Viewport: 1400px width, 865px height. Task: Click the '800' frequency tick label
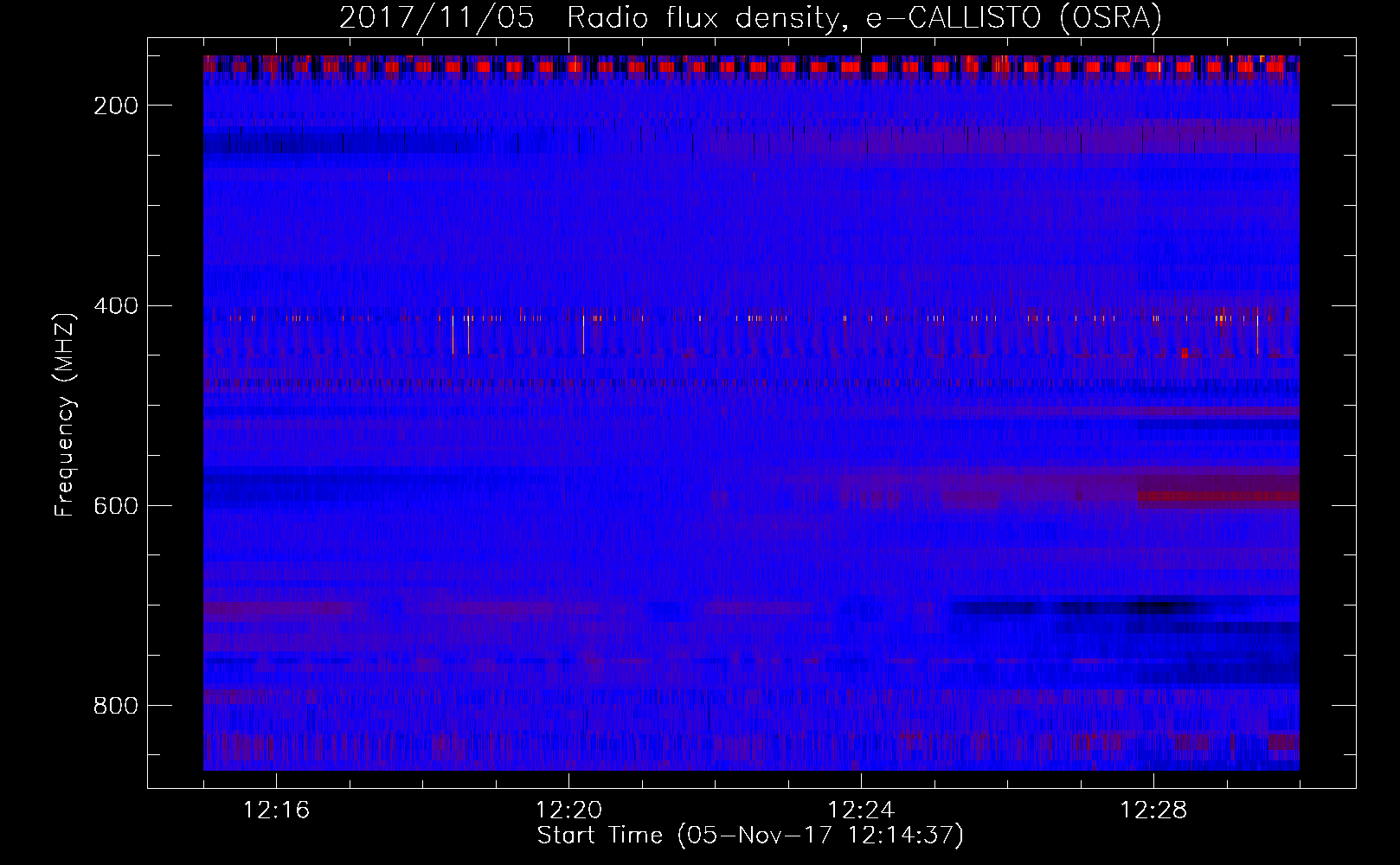(116, 706)
